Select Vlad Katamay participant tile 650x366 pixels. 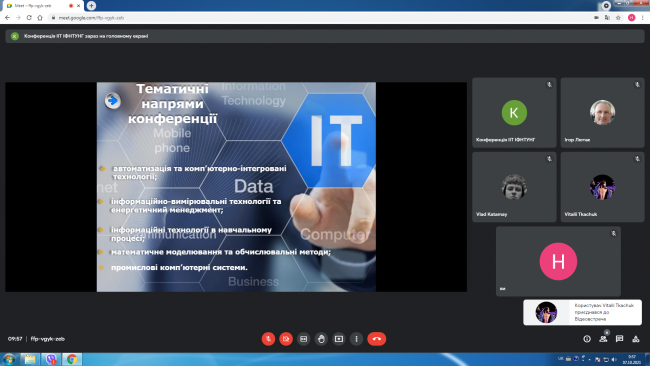[x=514, y=187]
